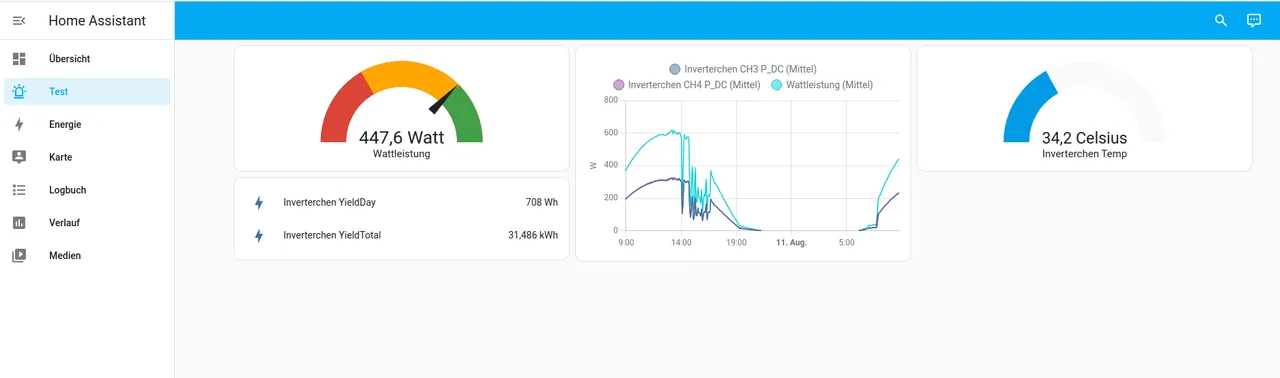1280x378 pixels.
Task: Click the 19:00 label on chart axis
Action: (735, 242)
